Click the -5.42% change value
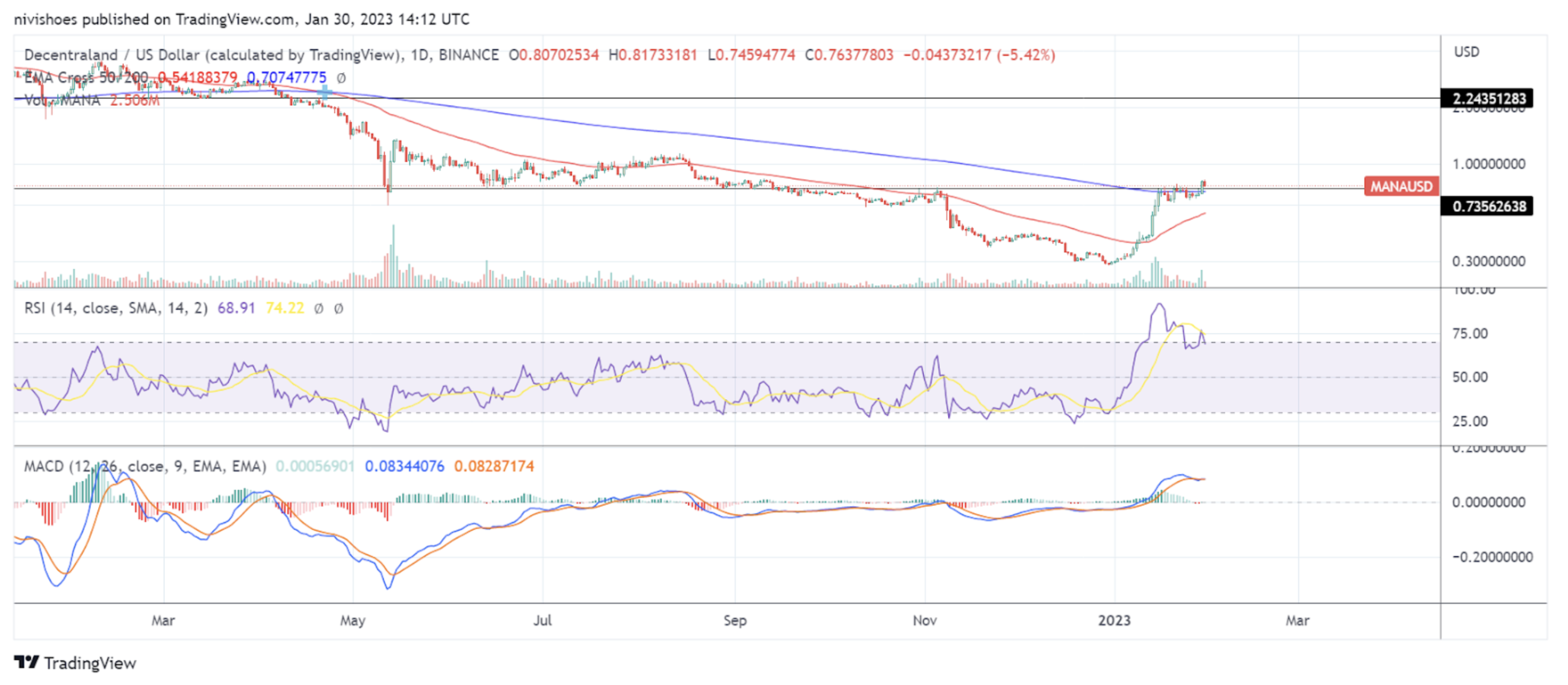1568x685 pixels. [x=1025, y=55]
